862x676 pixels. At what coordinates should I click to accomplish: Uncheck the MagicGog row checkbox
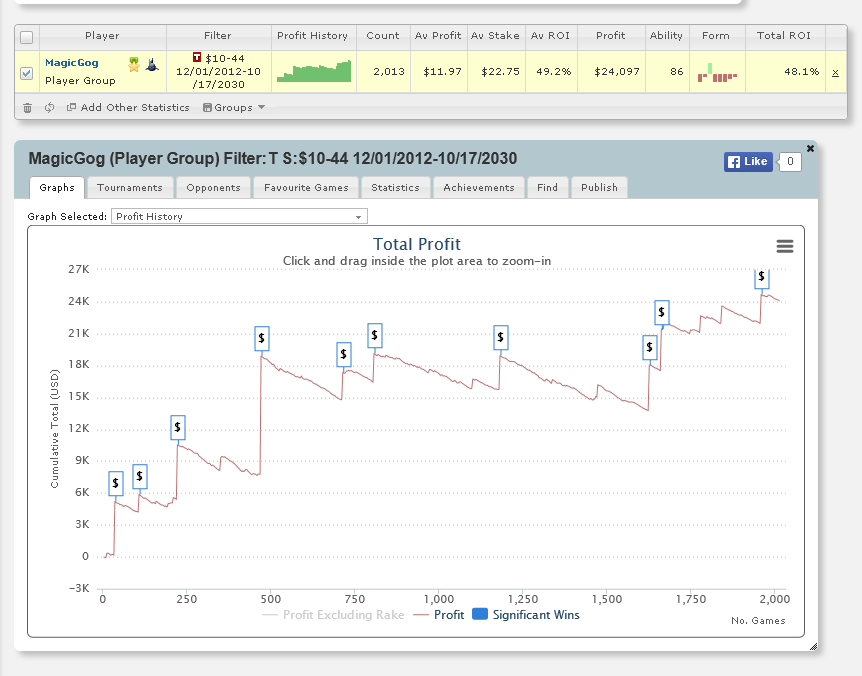(x=26, y=73)
